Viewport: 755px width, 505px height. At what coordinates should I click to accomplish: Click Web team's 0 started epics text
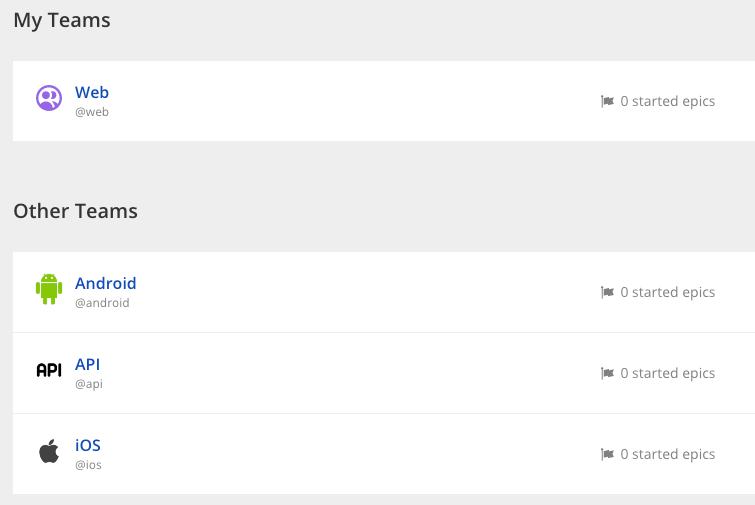click(x=667, y=101)
